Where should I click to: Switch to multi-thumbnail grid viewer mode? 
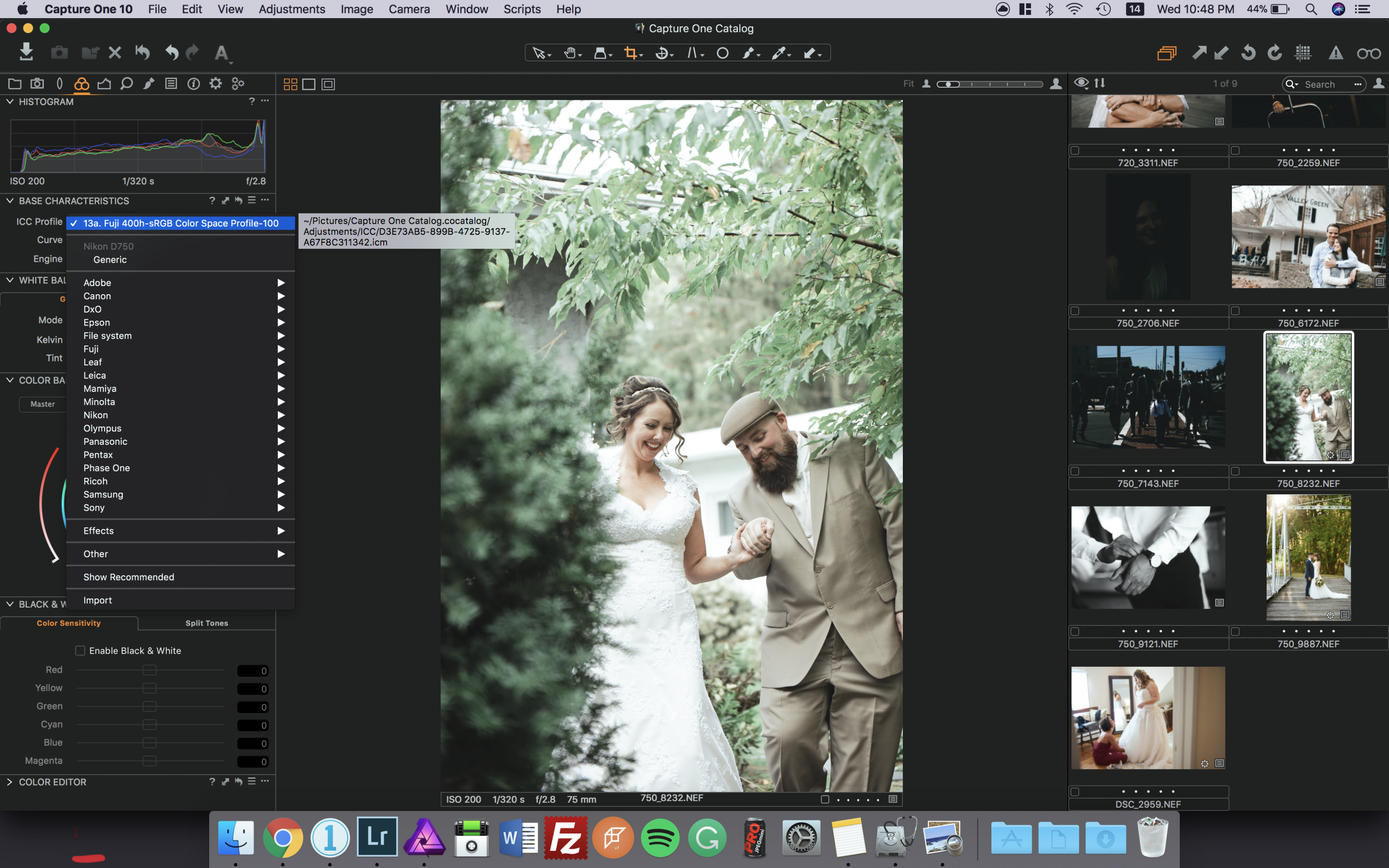[x=290, y=84]
